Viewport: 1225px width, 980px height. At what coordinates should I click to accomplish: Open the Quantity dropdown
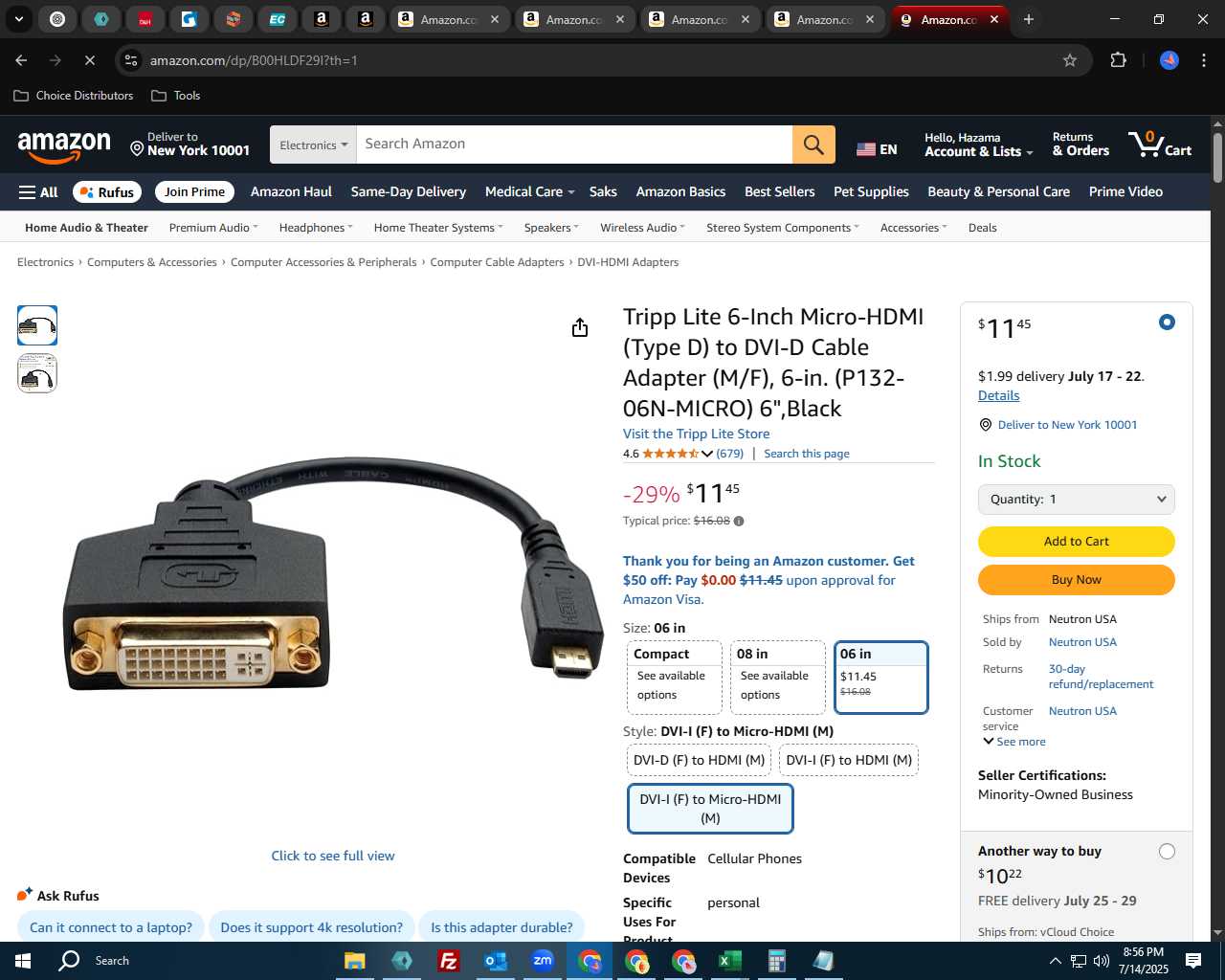coord(1077,500)
